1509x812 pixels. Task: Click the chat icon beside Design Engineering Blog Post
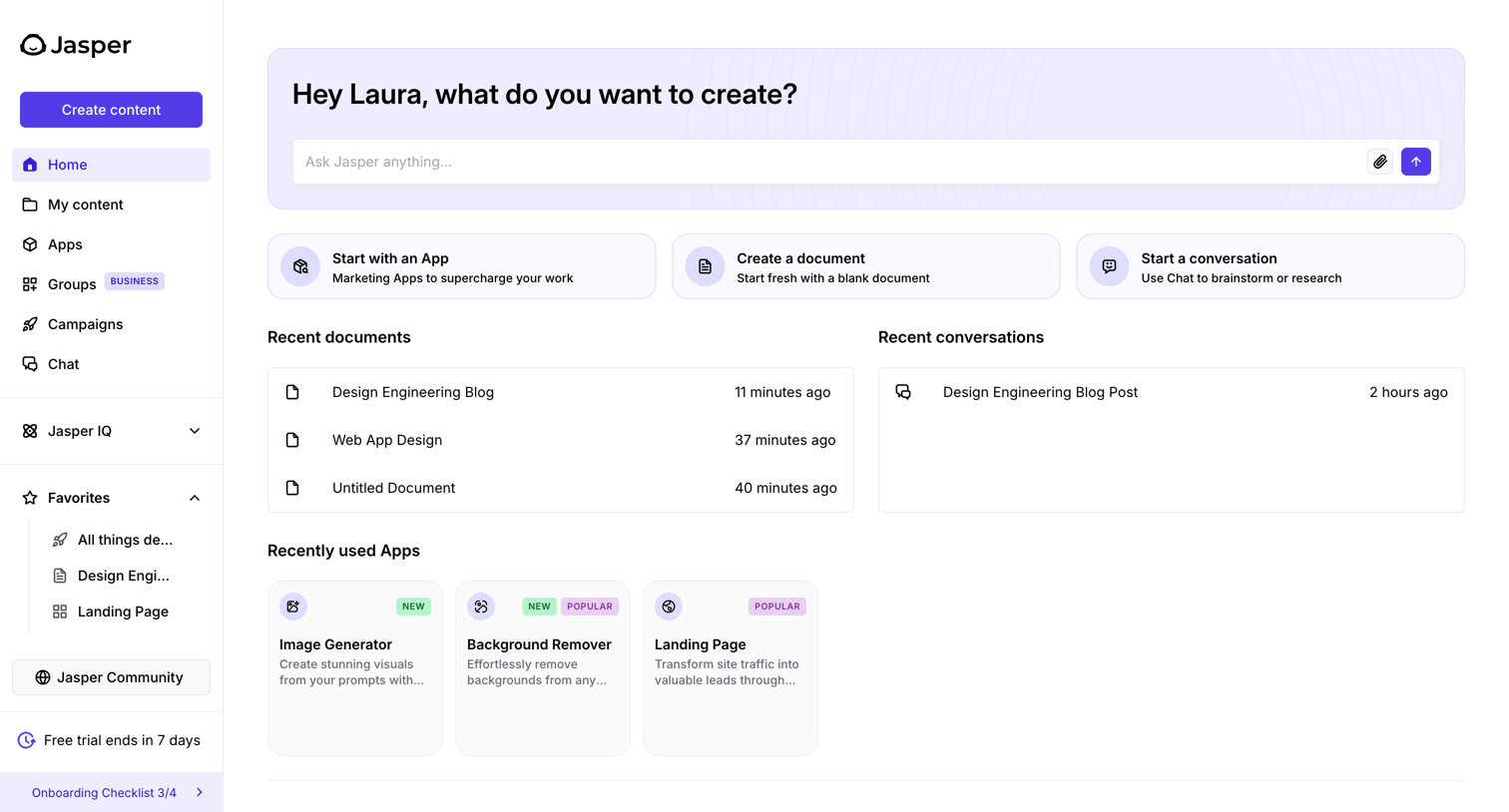point(903,392)
